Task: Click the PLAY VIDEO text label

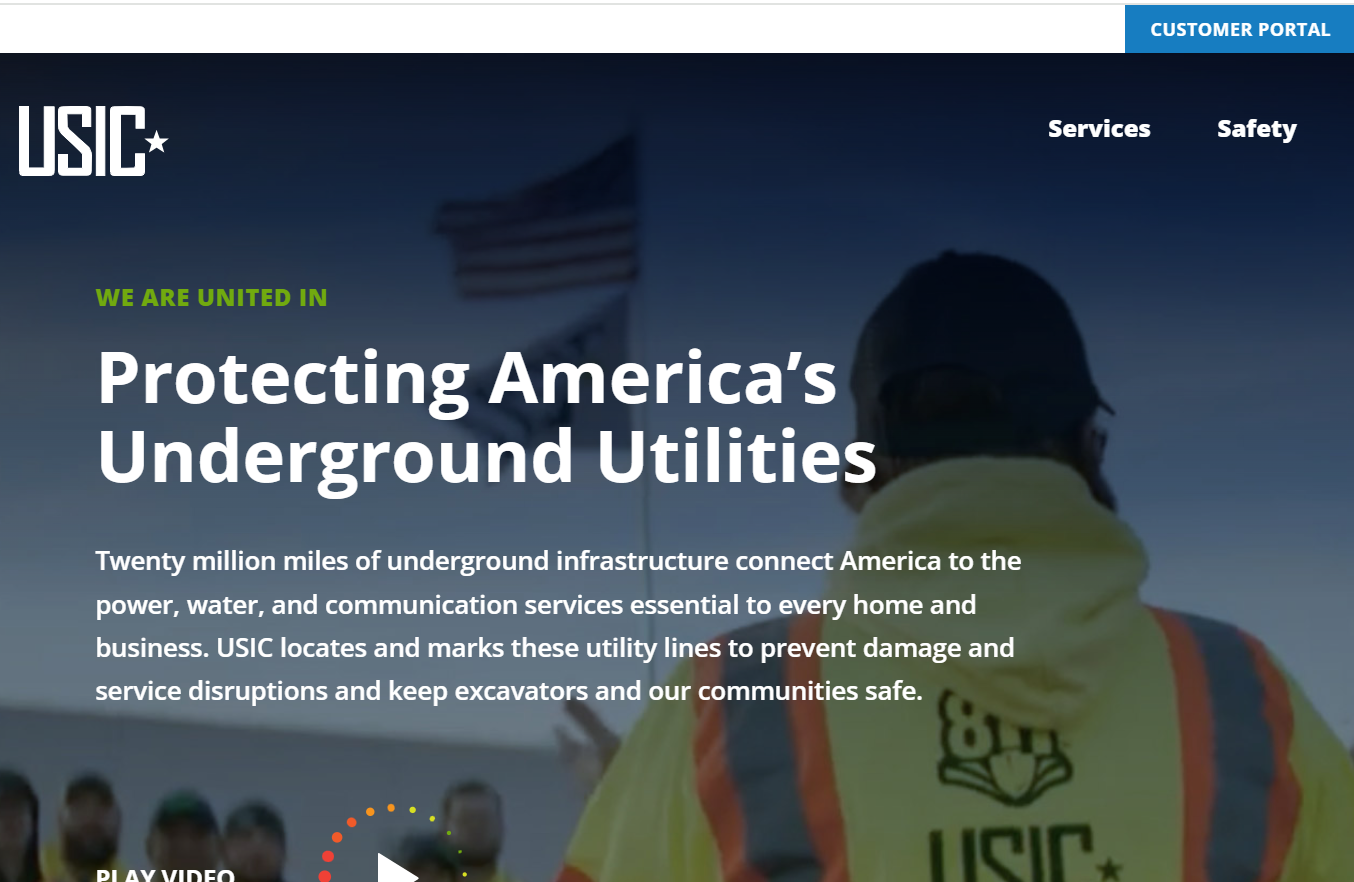Action: (x=165, y=875)
